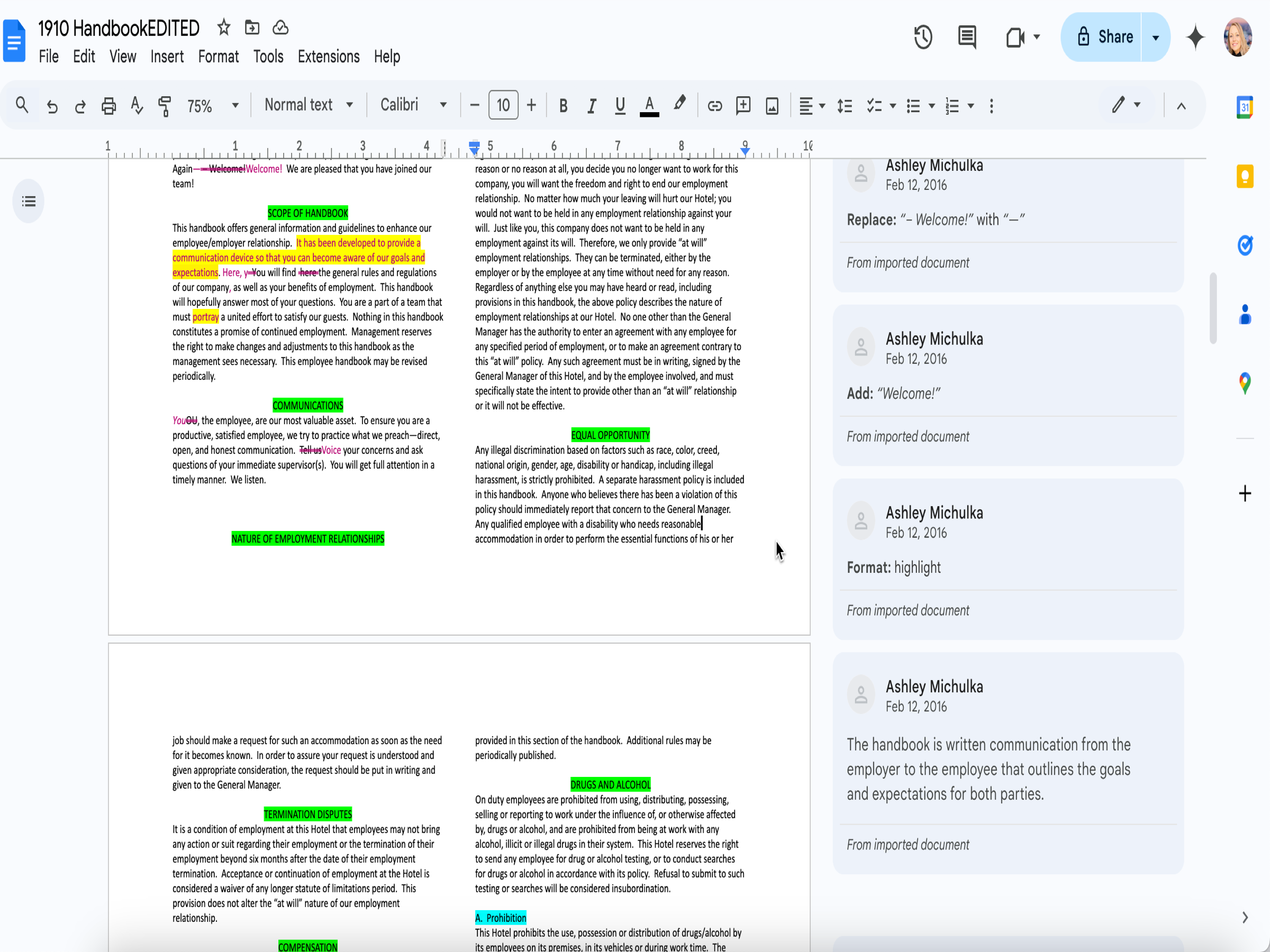Screen dimensions: 1270x952
Task: Click the insert image icon
Action: click(x=772, y=106)
